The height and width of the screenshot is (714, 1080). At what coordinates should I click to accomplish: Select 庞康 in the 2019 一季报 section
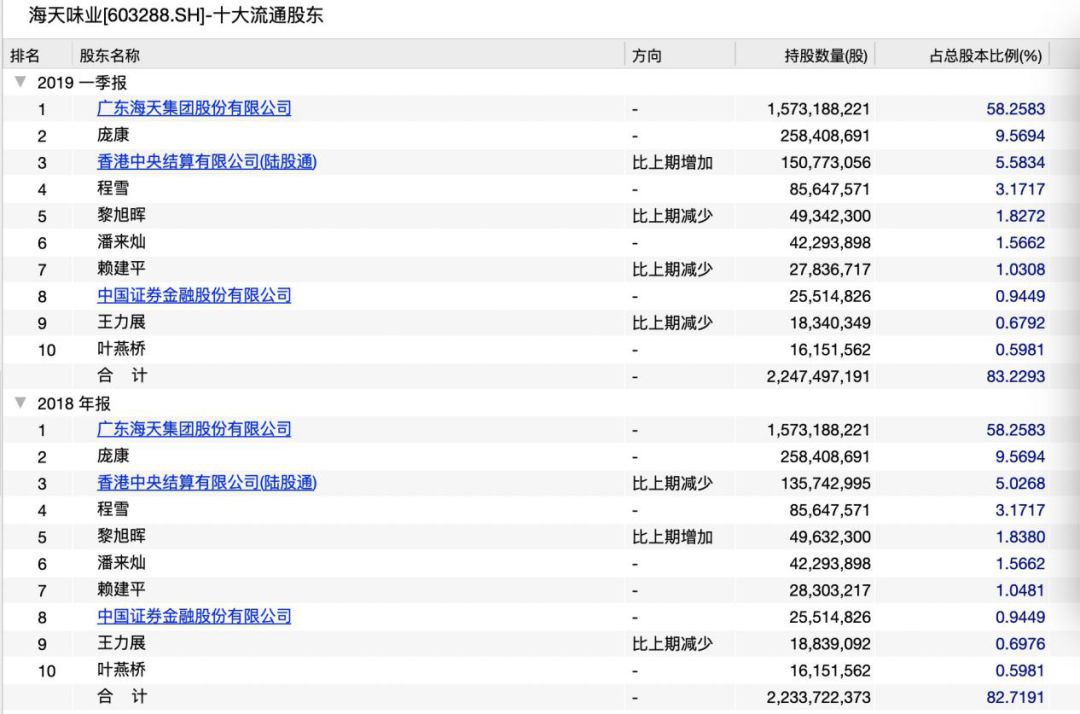point(113,135)
